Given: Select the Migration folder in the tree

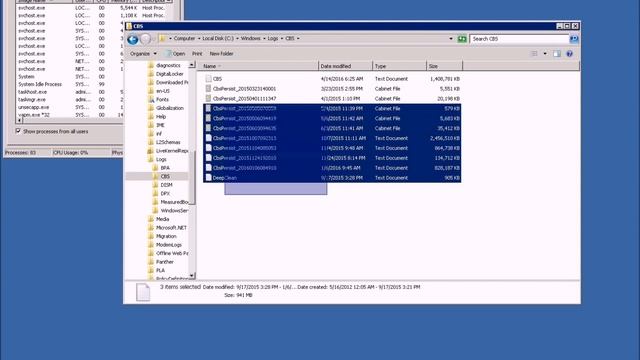Looking at the screenshot, I should [x=166, y=236].
